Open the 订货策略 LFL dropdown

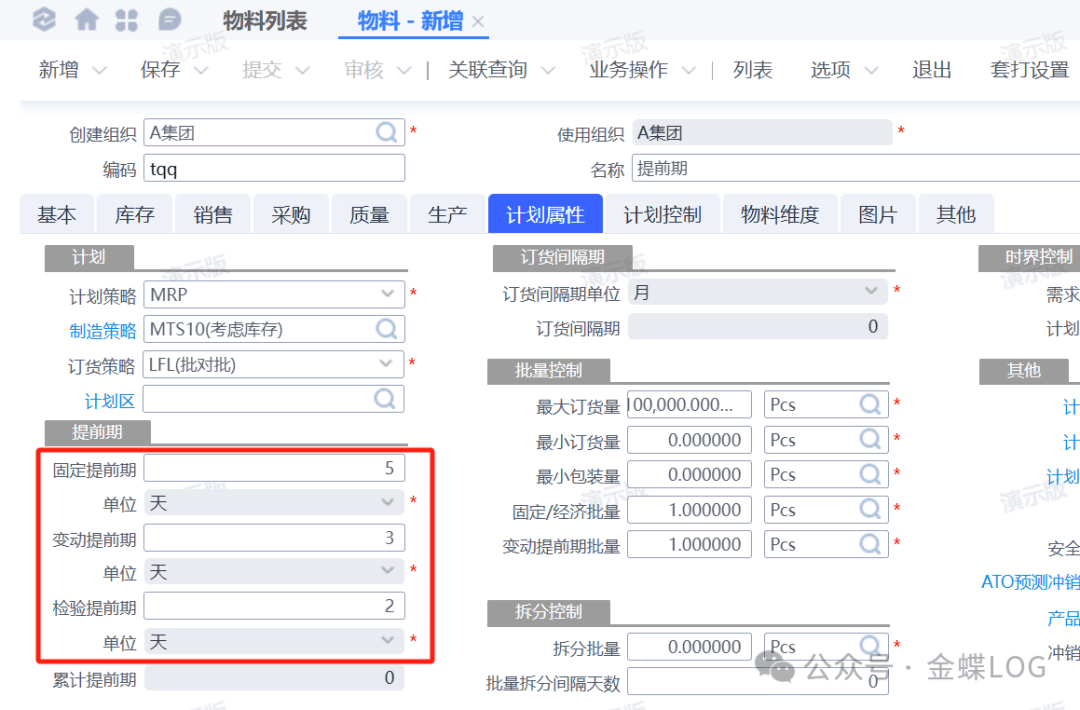pos(387,364)
